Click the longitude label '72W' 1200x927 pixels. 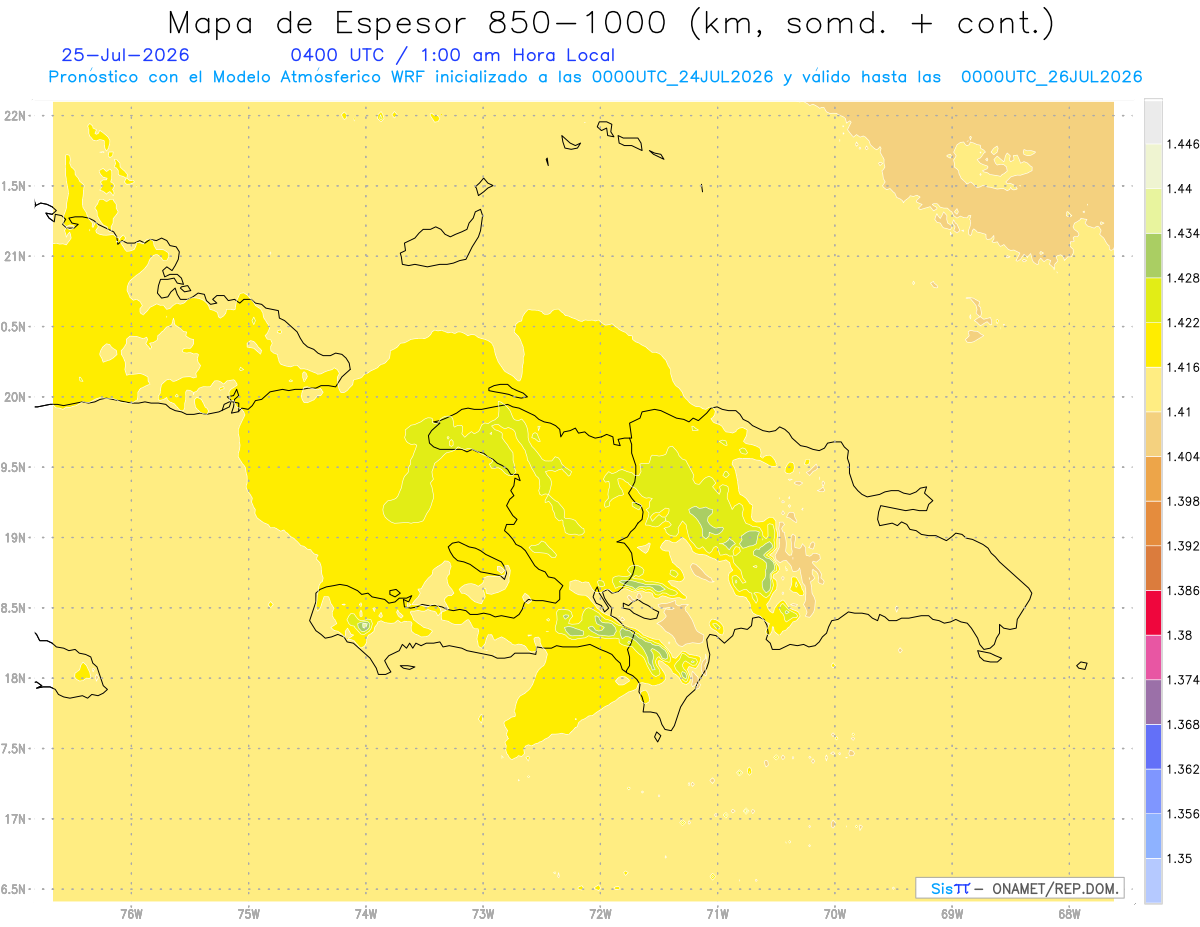[x=600, y=914]
